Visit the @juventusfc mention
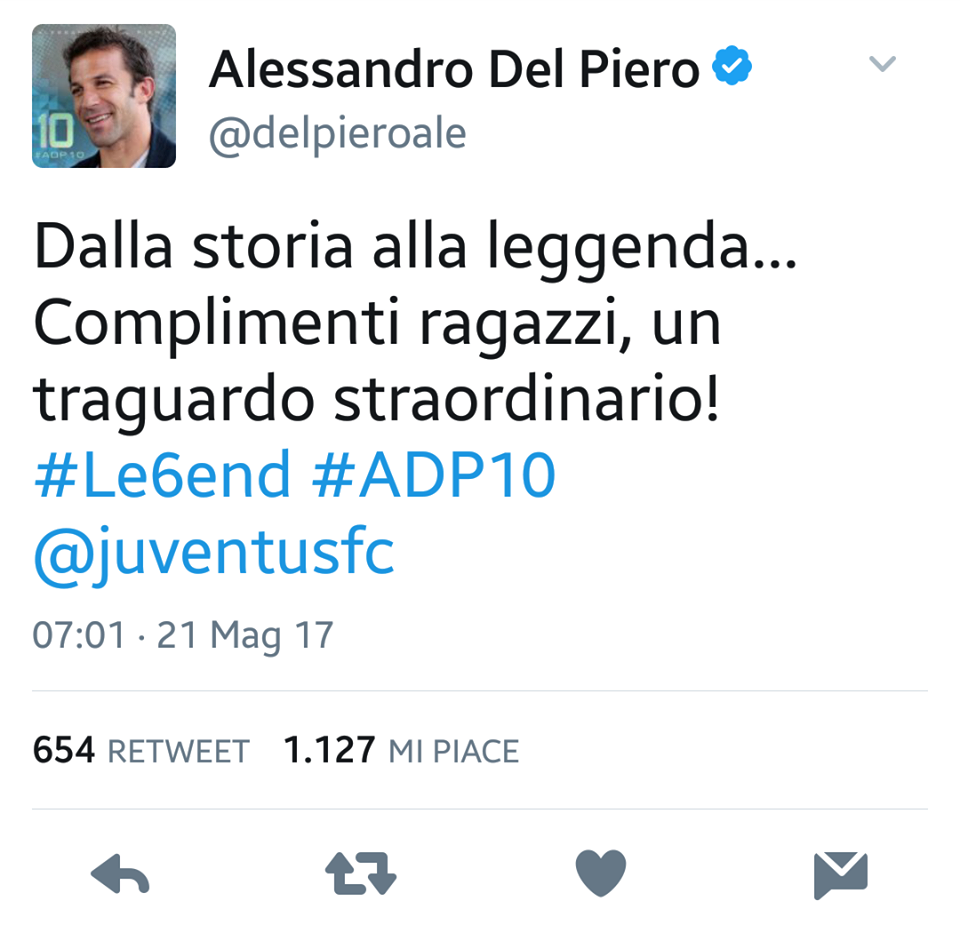This screenshot has width=960, height=933. (214, 553)
